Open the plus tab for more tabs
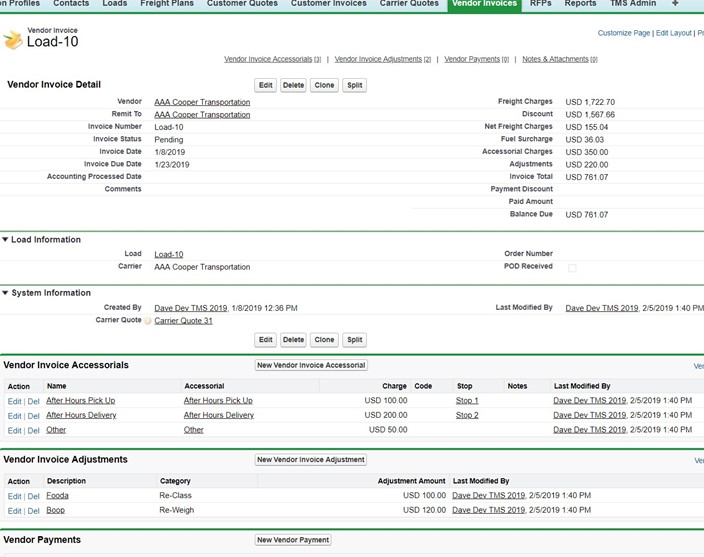 coord(675,3)
